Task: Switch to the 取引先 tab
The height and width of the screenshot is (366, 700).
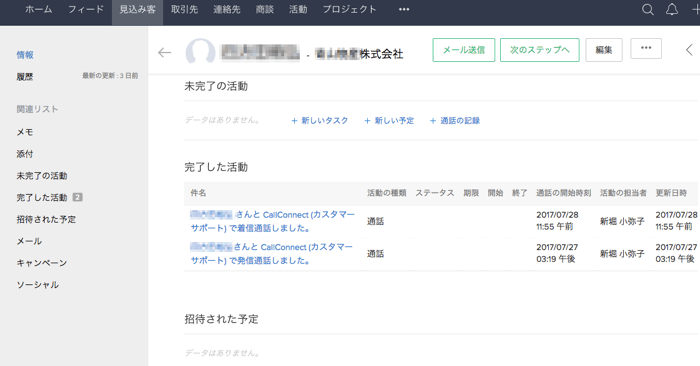Action: (x=184, y=9)
